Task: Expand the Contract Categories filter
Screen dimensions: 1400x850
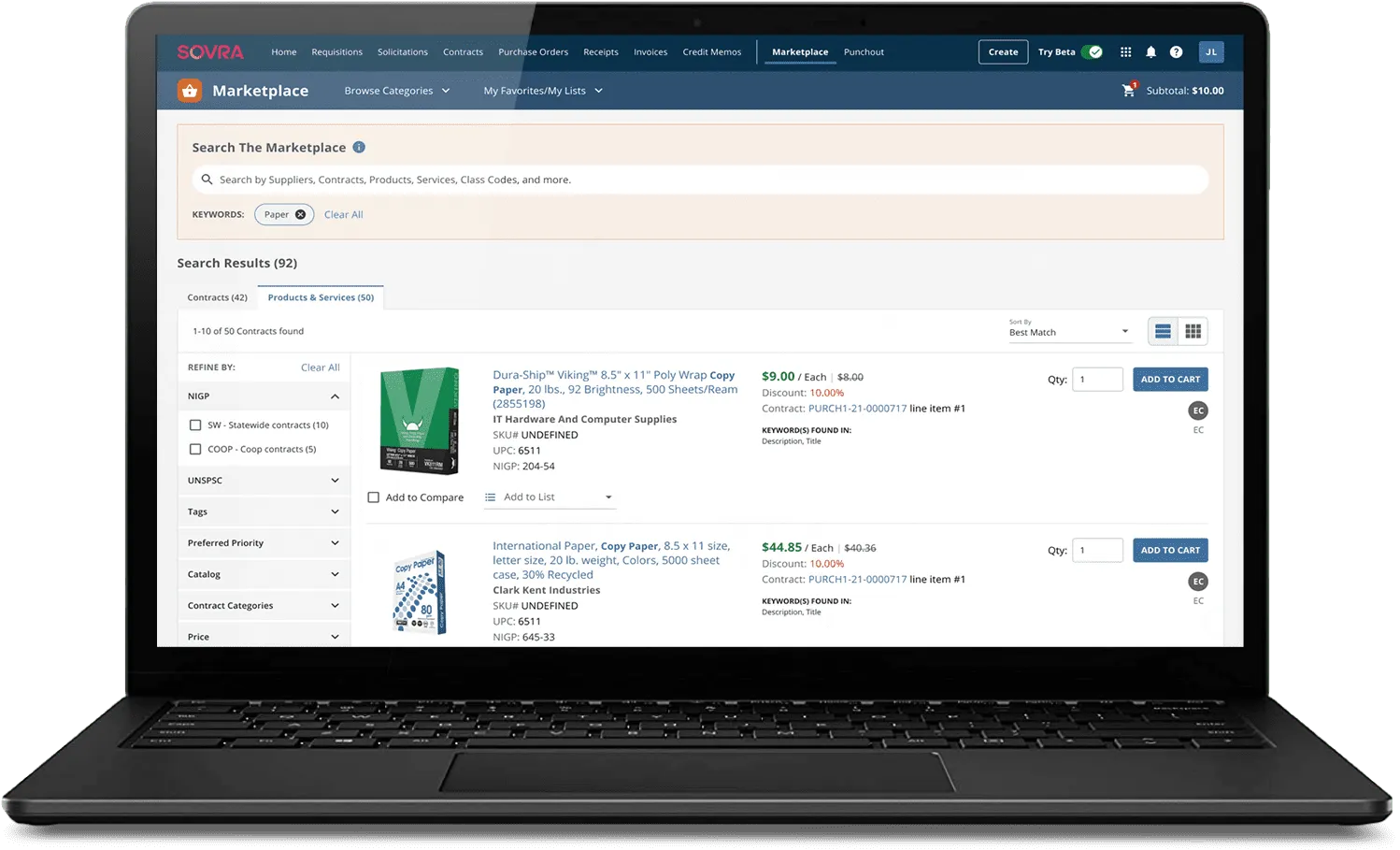Action: [264, 606]
